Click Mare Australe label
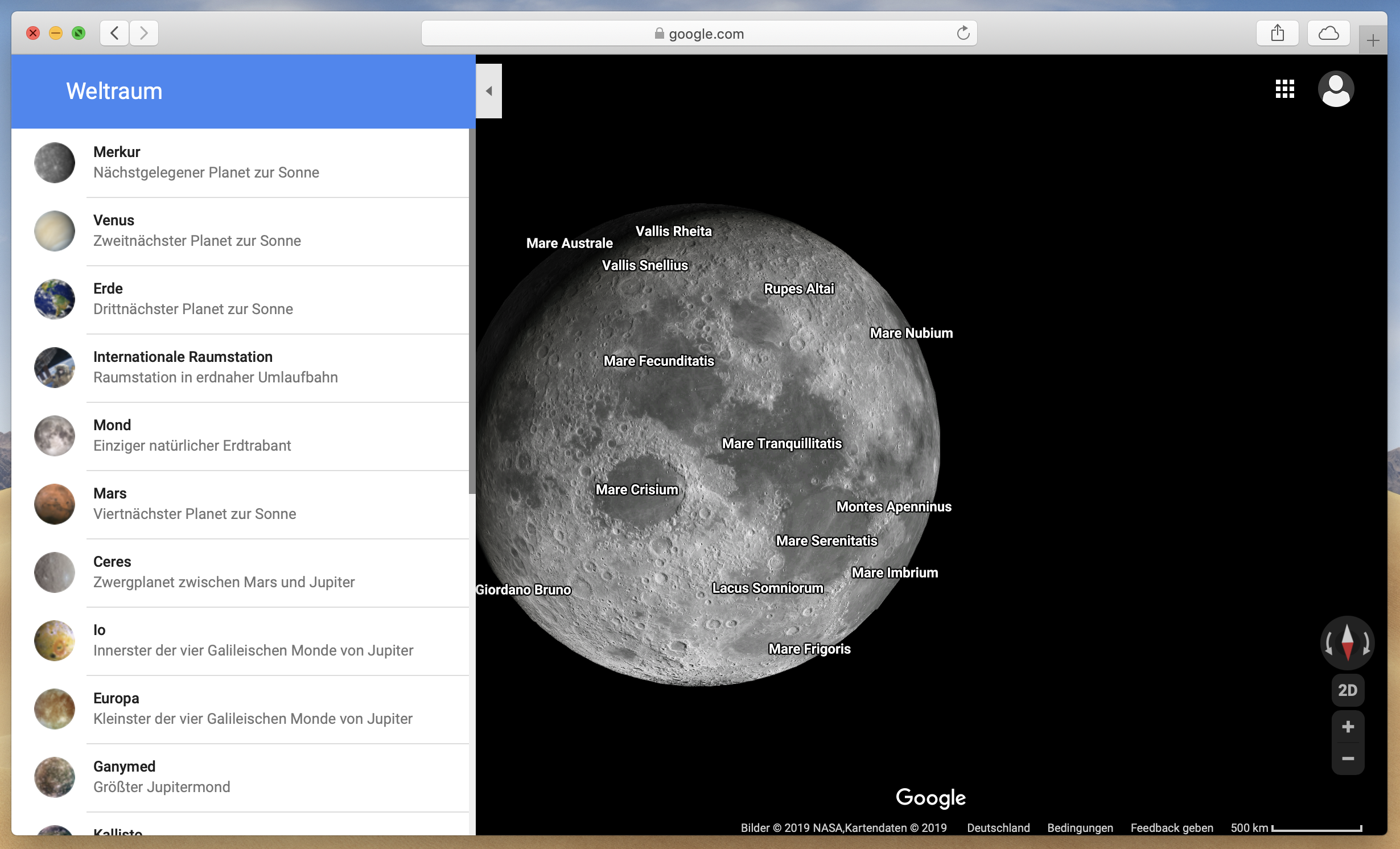 click(x=570, y=243)
